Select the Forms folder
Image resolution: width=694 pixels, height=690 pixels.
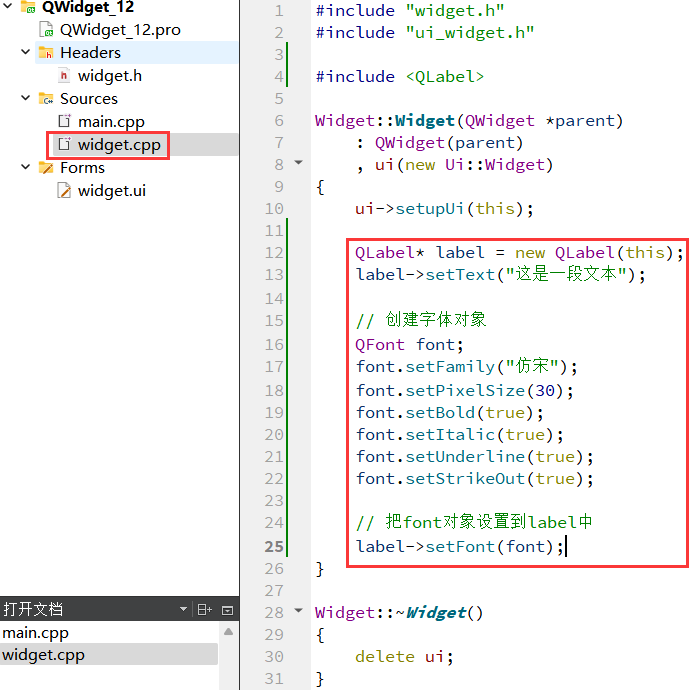coord(82,168)
